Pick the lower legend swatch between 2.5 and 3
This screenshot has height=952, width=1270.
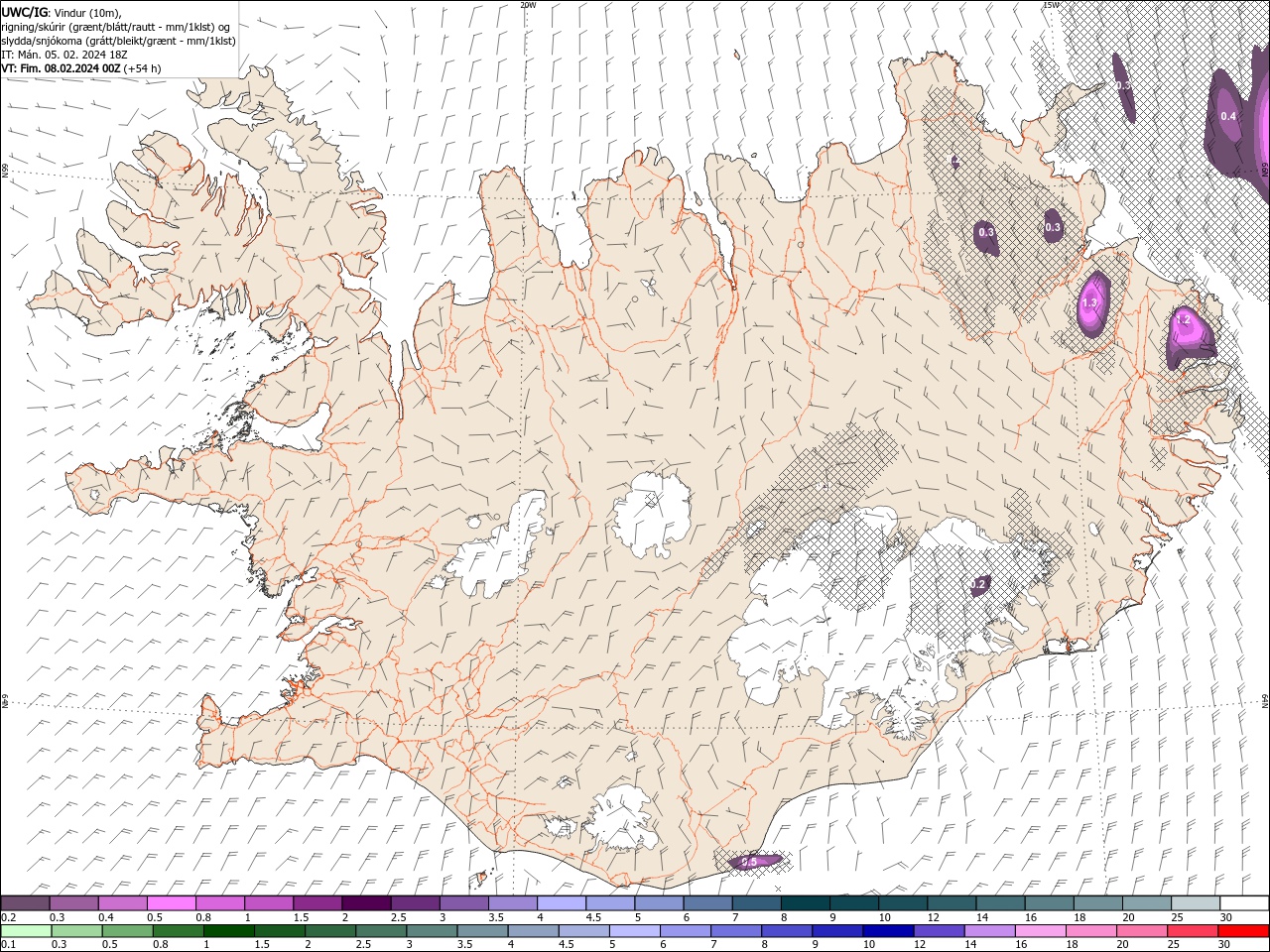tap(381, 930)
